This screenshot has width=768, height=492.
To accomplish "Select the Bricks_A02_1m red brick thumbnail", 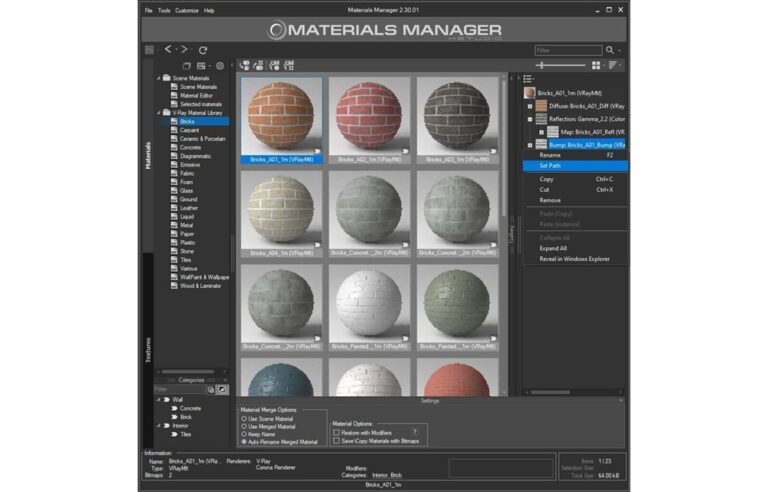I will pos(369,120).
